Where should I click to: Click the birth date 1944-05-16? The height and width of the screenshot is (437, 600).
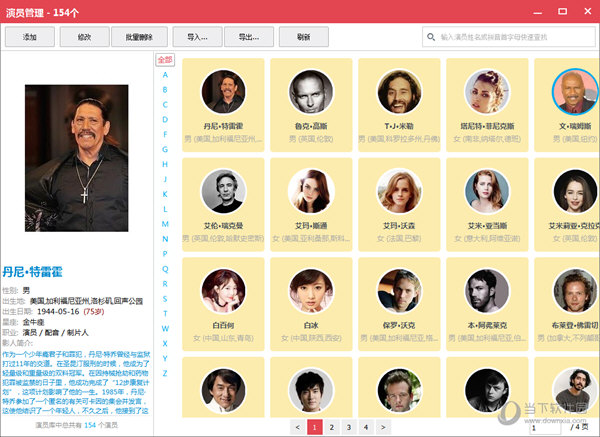click(x=58, y=311)
